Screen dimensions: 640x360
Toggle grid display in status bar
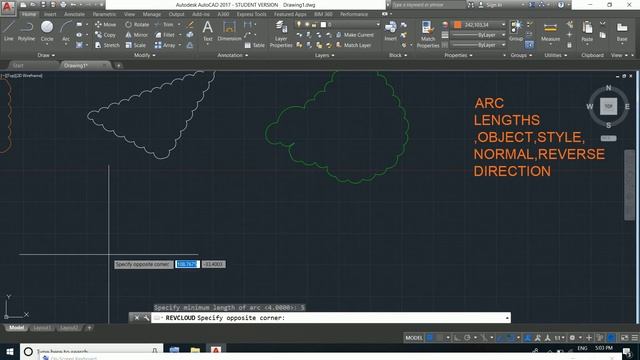(430, 338)
